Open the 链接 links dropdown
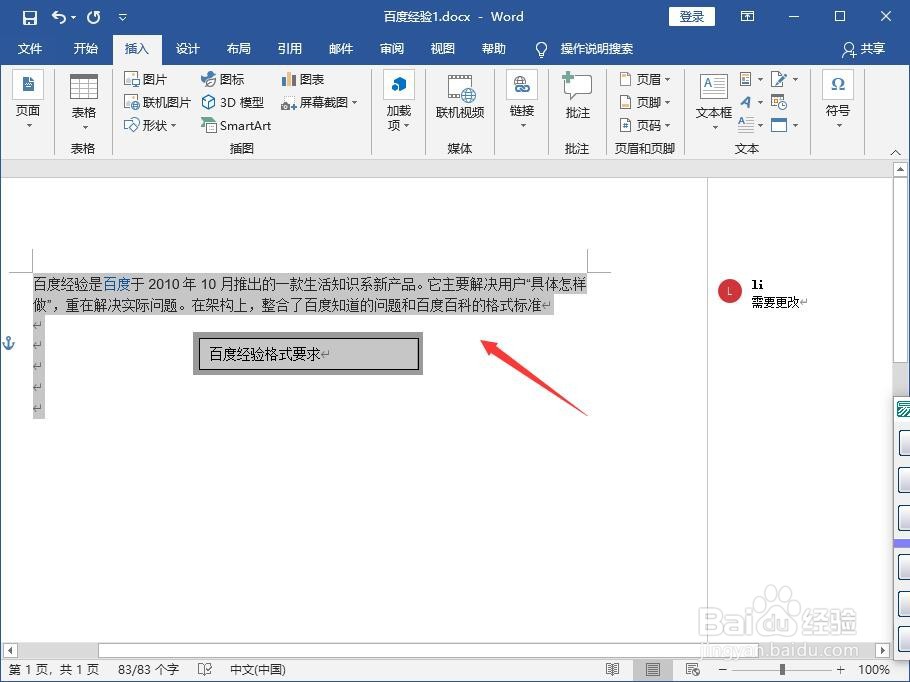This screenshot has width=910, height=682. pos(522,100)
